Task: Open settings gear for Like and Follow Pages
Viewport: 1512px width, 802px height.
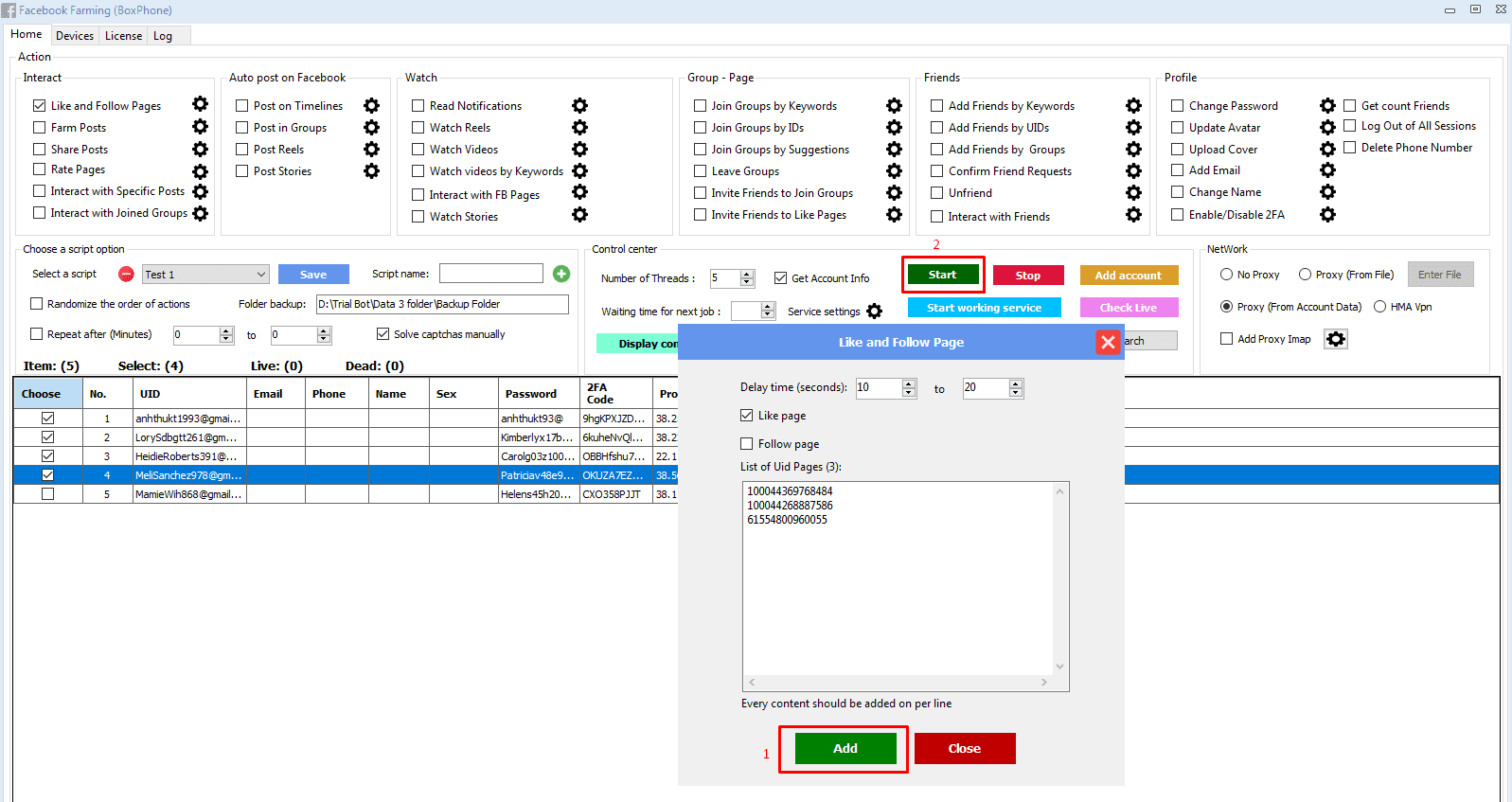Action: point(200,104)
